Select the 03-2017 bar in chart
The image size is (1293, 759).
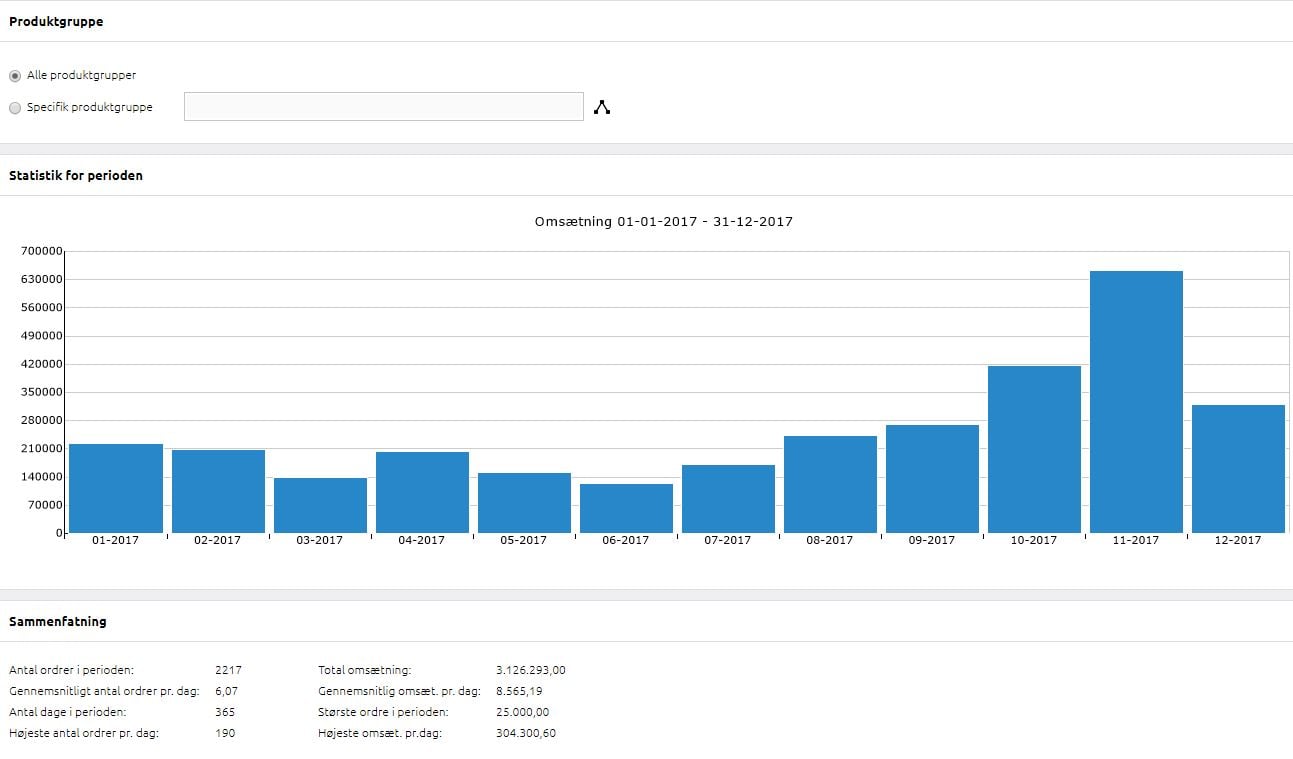320,505
